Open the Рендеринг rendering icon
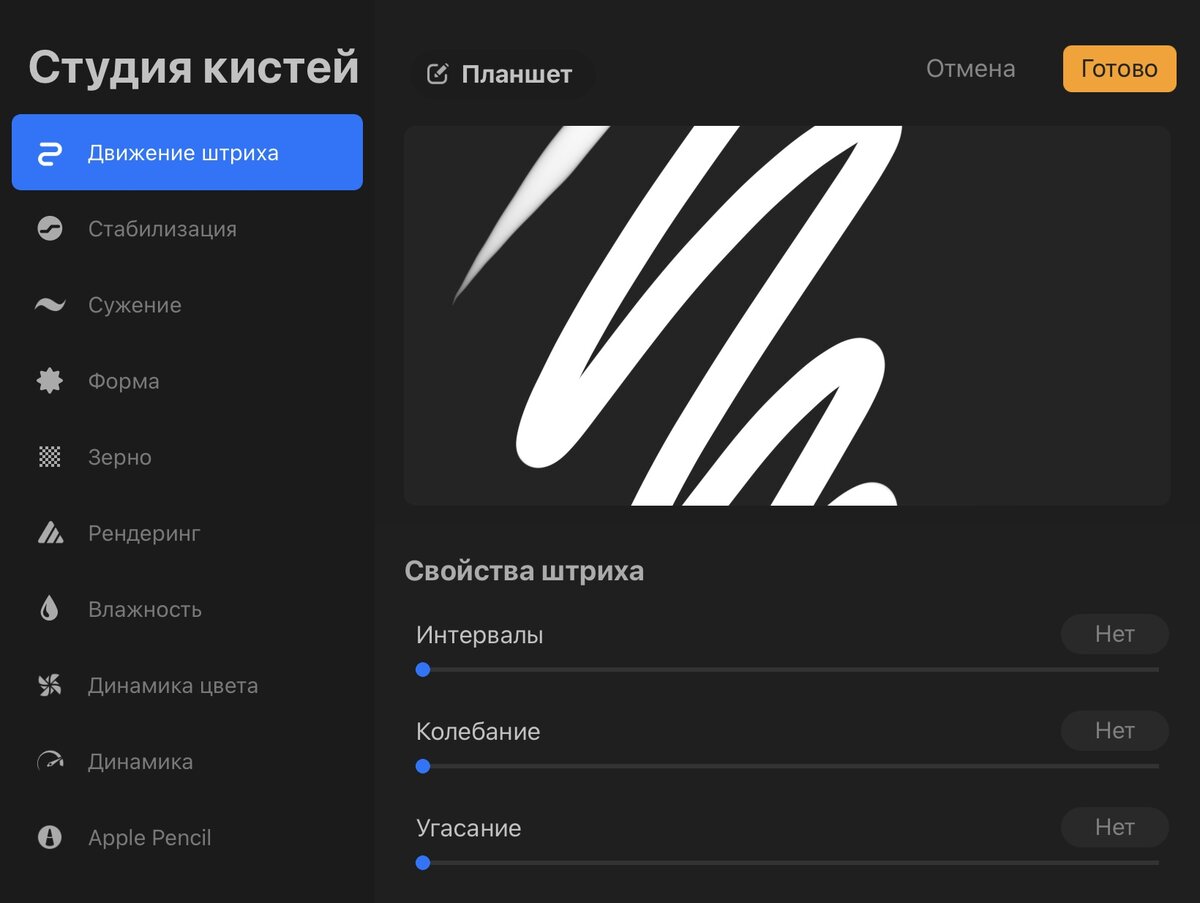Image resolution: width=1200 pixels, height=903 pixels. click(x=48, y=533)
